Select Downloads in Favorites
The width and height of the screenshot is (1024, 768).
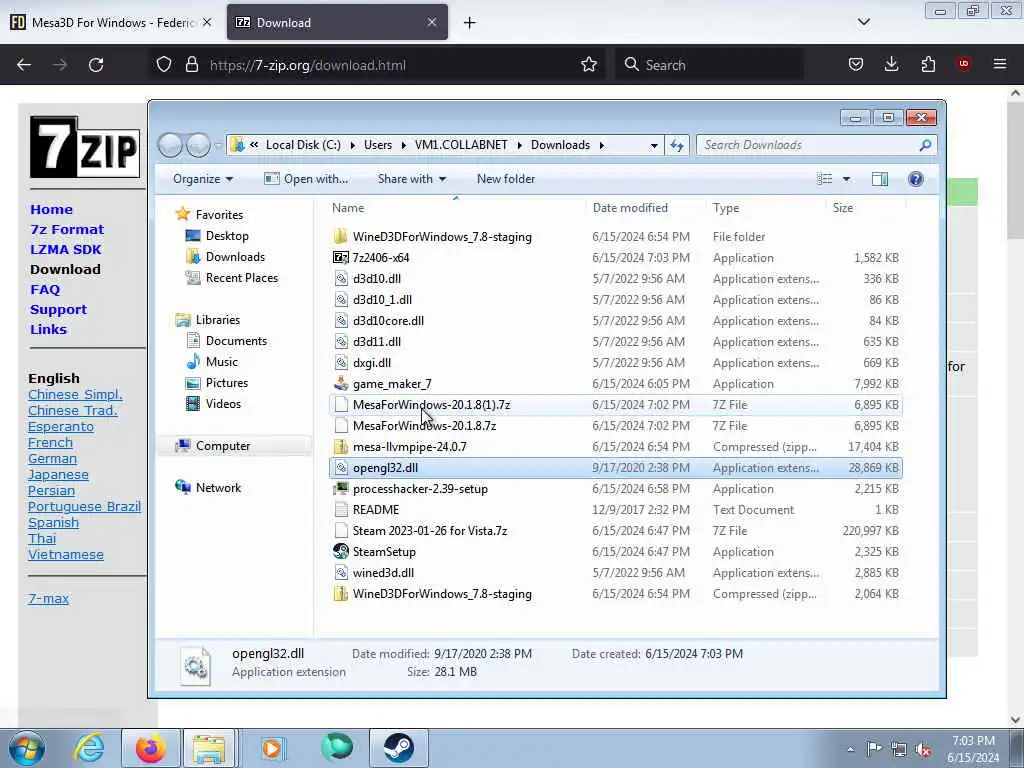click(x=235, y=257)
